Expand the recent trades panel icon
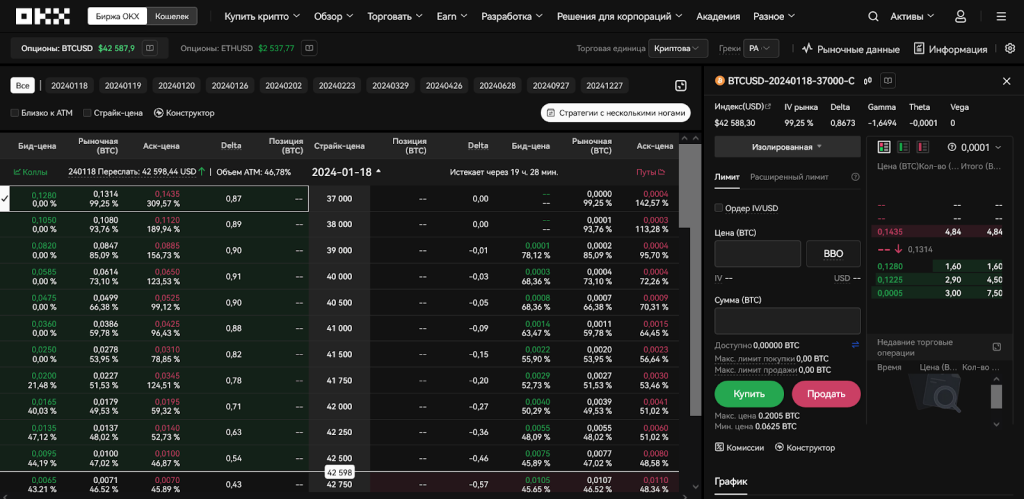Screen dimensions: 1024x499 pyautogui.click(x=996, y=346)
